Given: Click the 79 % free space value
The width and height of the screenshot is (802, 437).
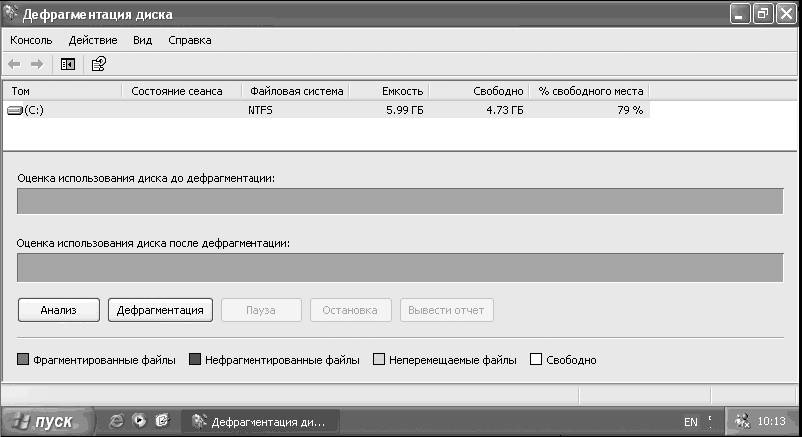Looking at the screenshot, I should 630,110.
